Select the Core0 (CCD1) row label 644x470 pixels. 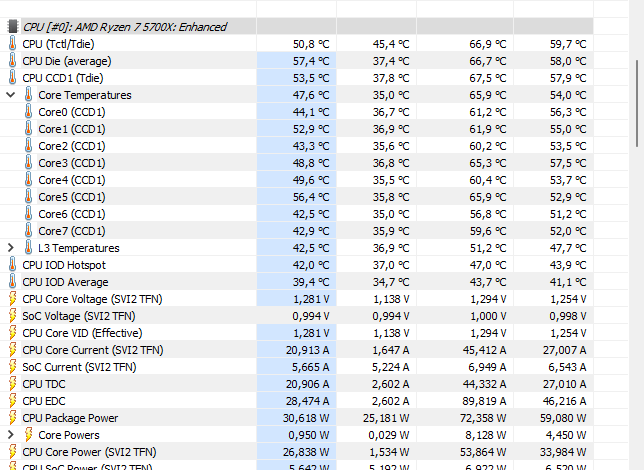coord(72,112)
